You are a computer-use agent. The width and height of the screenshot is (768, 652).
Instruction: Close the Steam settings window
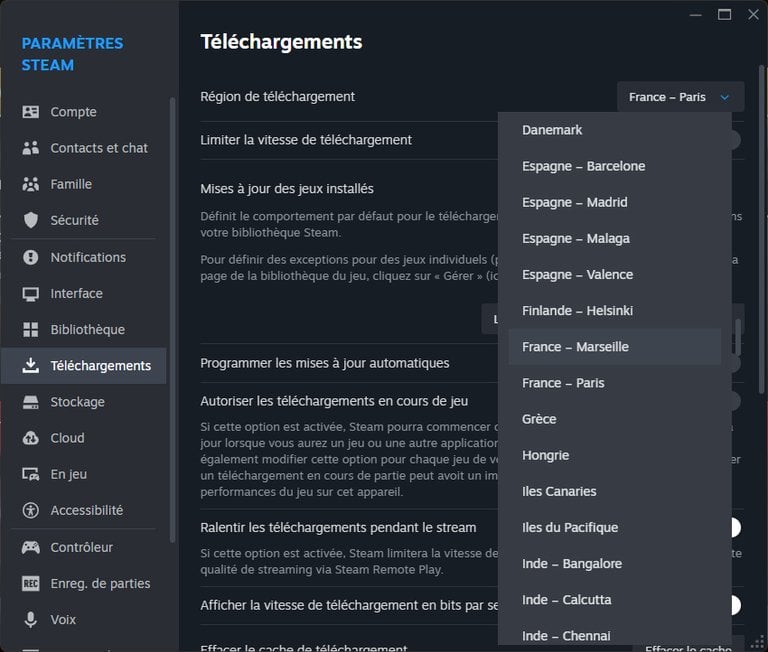753,15
